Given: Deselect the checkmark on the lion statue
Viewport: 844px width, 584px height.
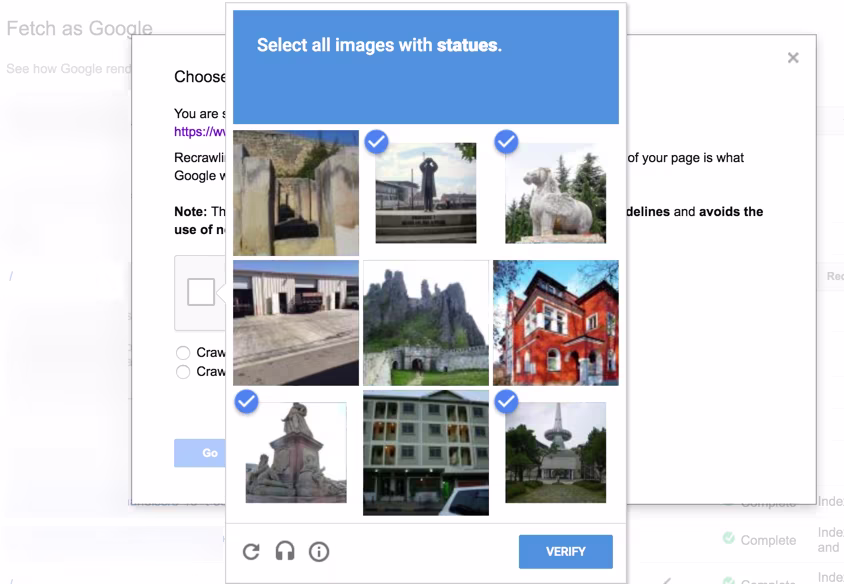Looking at the screenshot, I should point(506,143).
